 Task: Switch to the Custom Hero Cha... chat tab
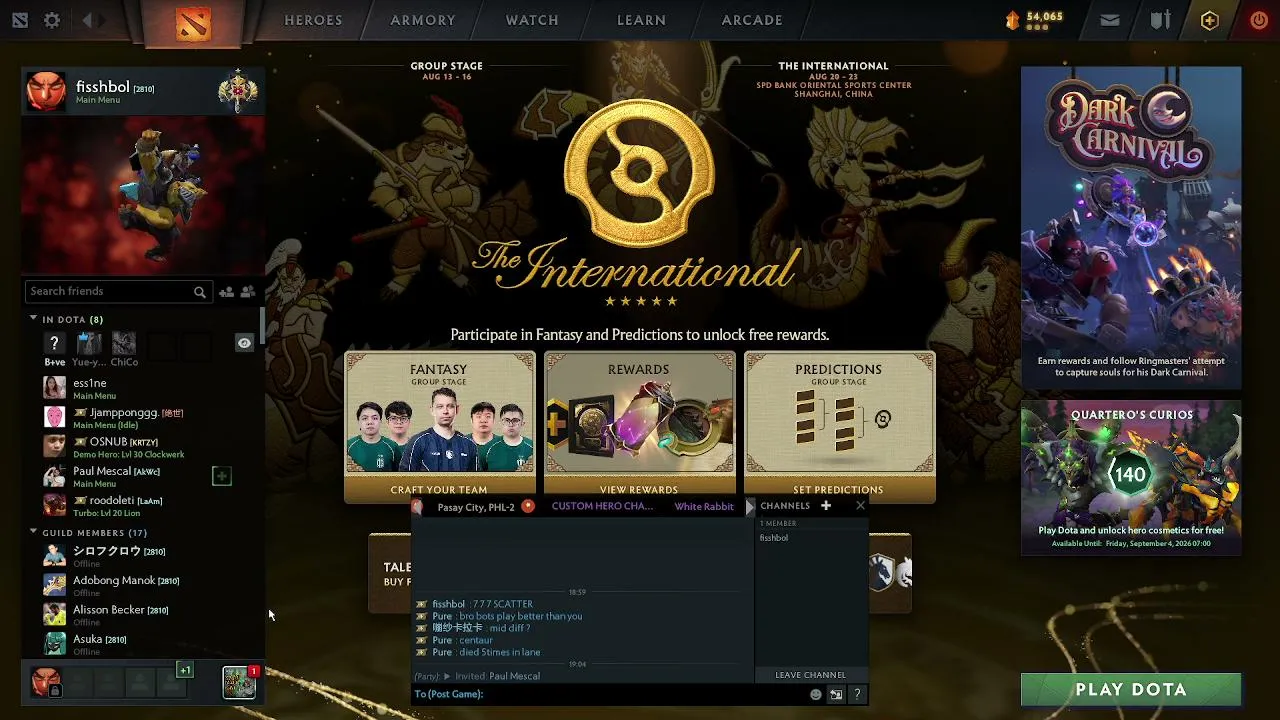point(602,506)
